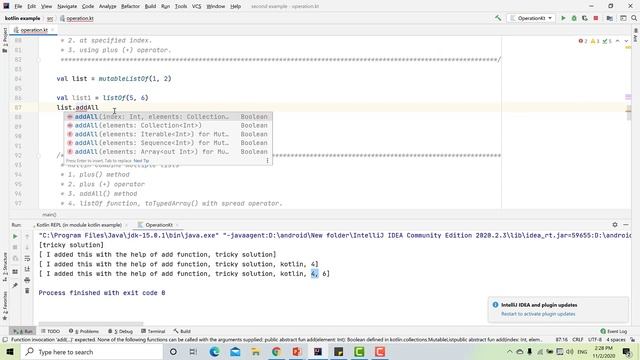640x360 pixels.
Task: Click the Windows search box in taskbar
Action: tap(92, 352)
